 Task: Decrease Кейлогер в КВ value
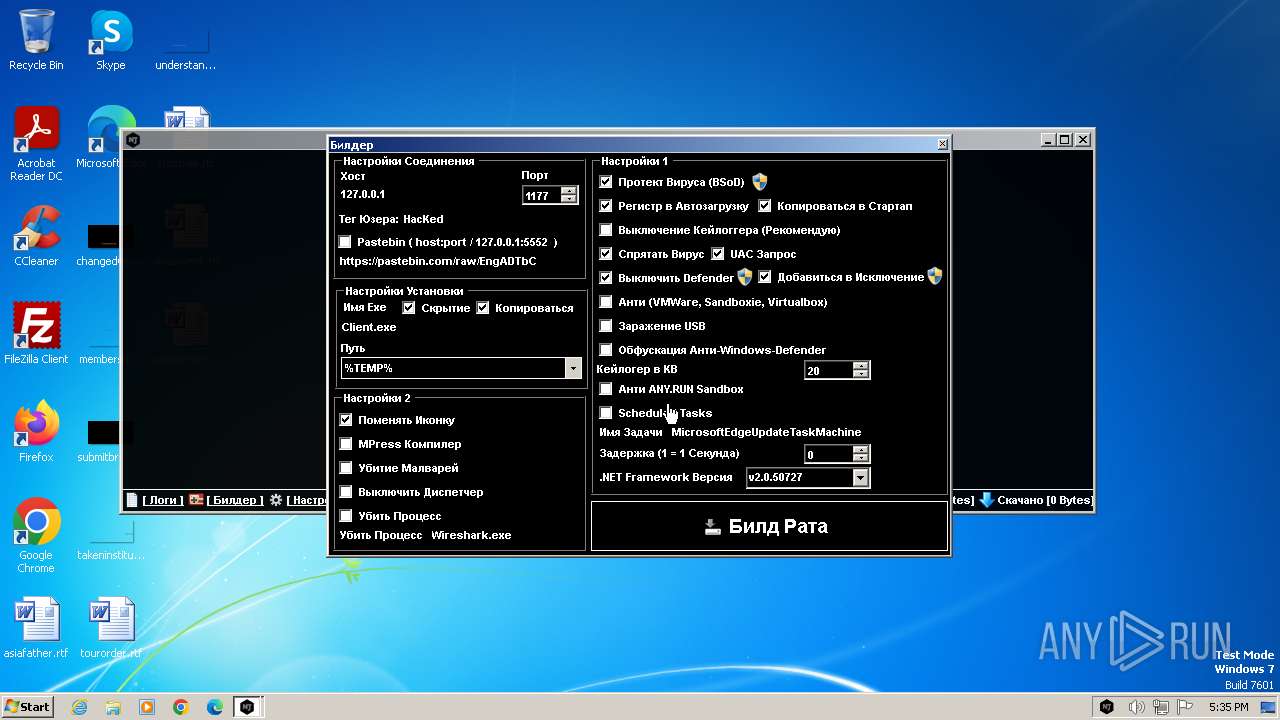(861, 375)
